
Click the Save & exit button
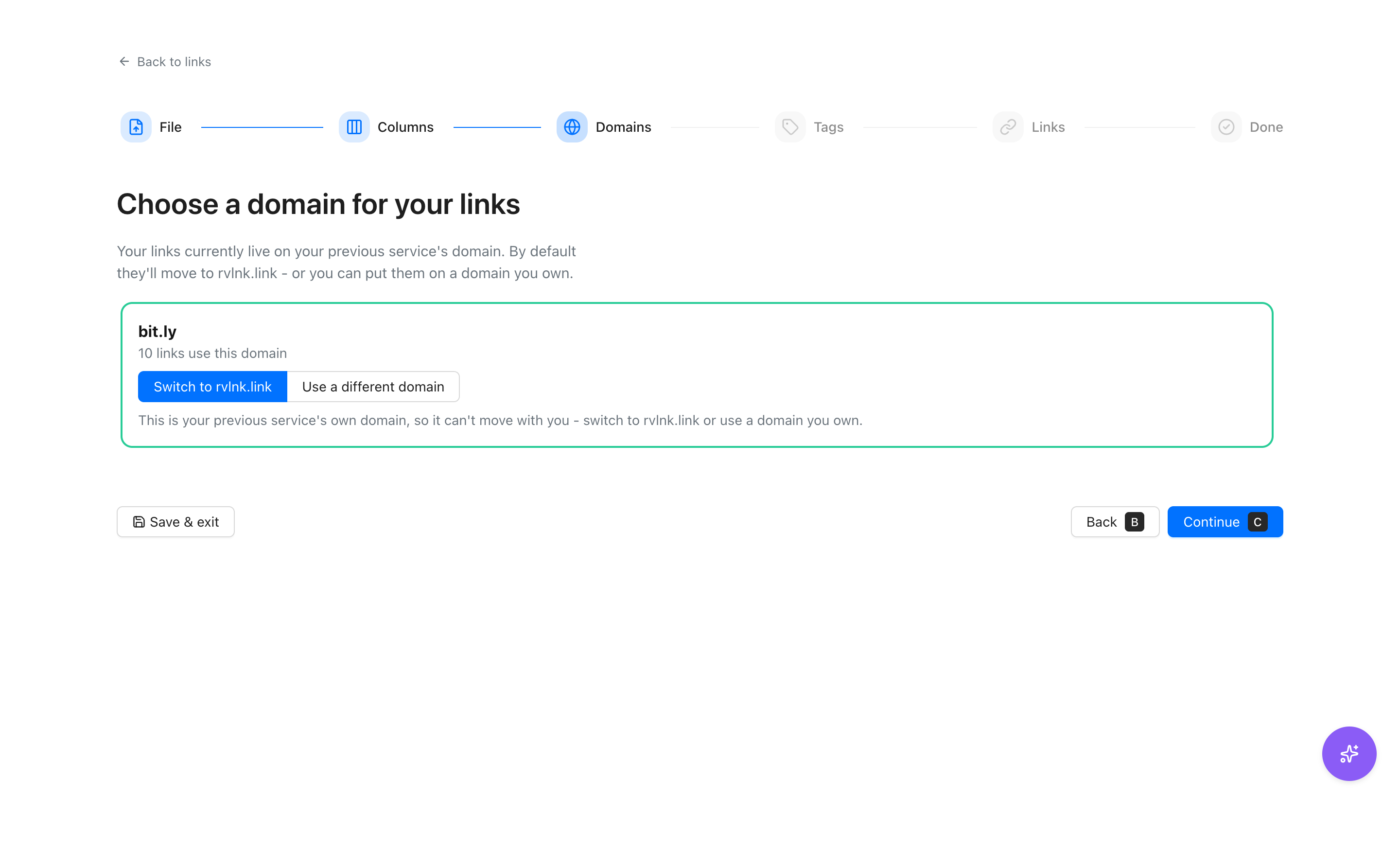(x=175, y=522)
